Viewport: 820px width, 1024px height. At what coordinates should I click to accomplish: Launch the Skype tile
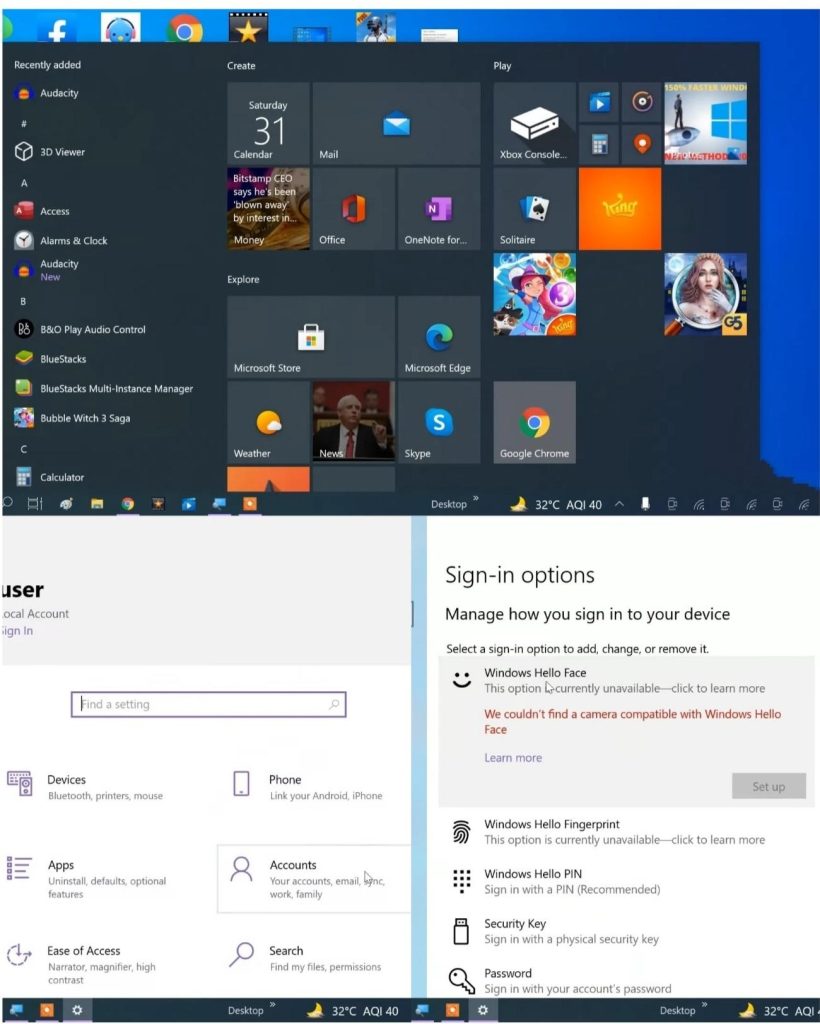(x=439, y=423)
